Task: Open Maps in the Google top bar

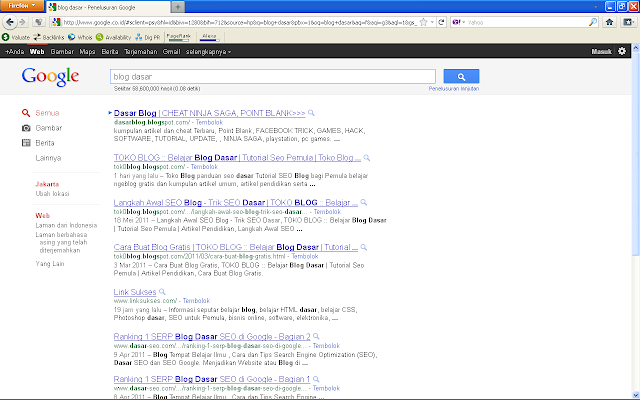Action: 87,51
